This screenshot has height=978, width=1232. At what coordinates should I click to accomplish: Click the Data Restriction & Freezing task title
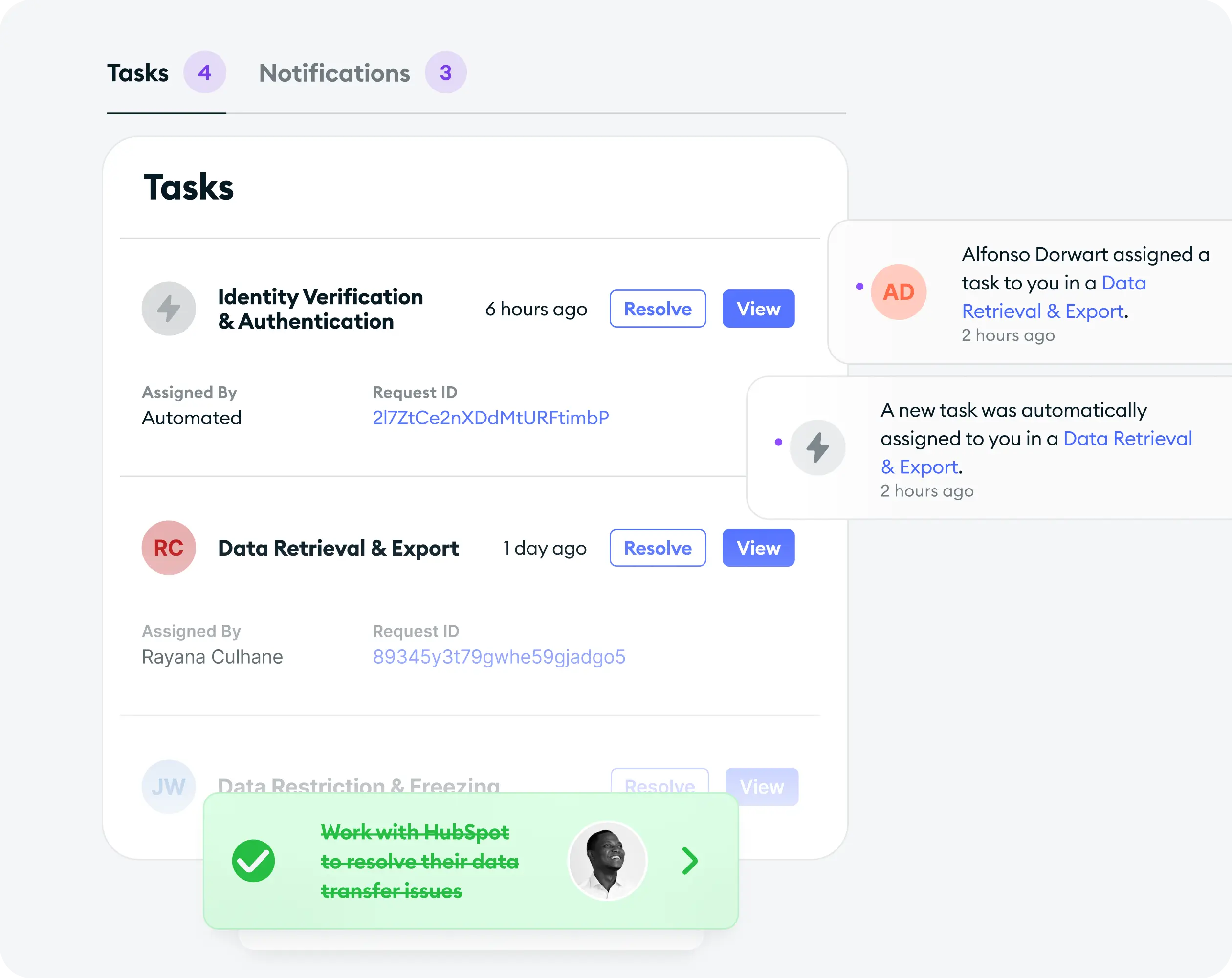pyautogui.click(x=359, y=784)
